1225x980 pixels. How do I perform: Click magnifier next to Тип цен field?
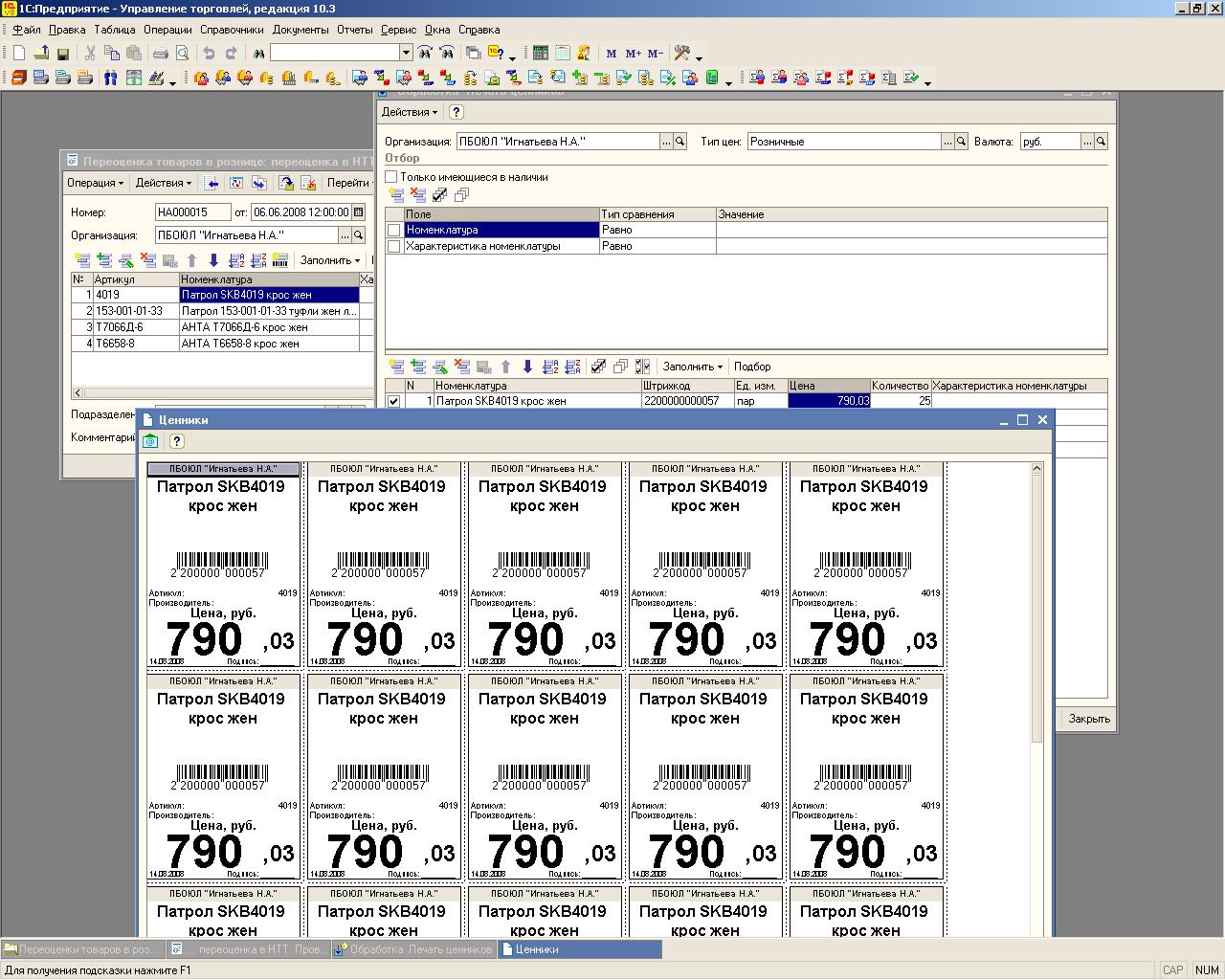click(x=962, y=142)
